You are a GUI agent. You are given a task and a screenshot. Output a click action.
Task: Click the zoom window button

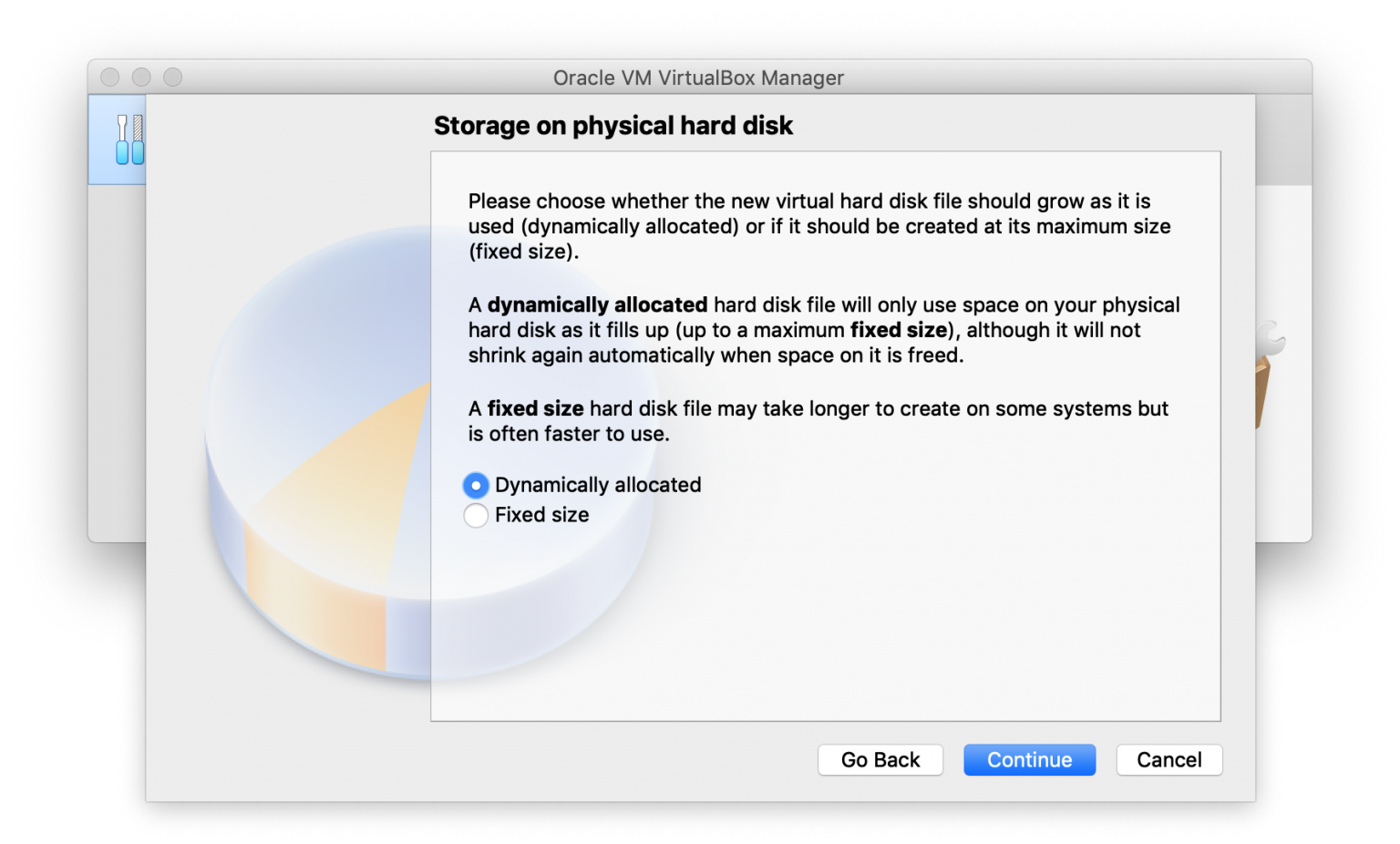172,77
